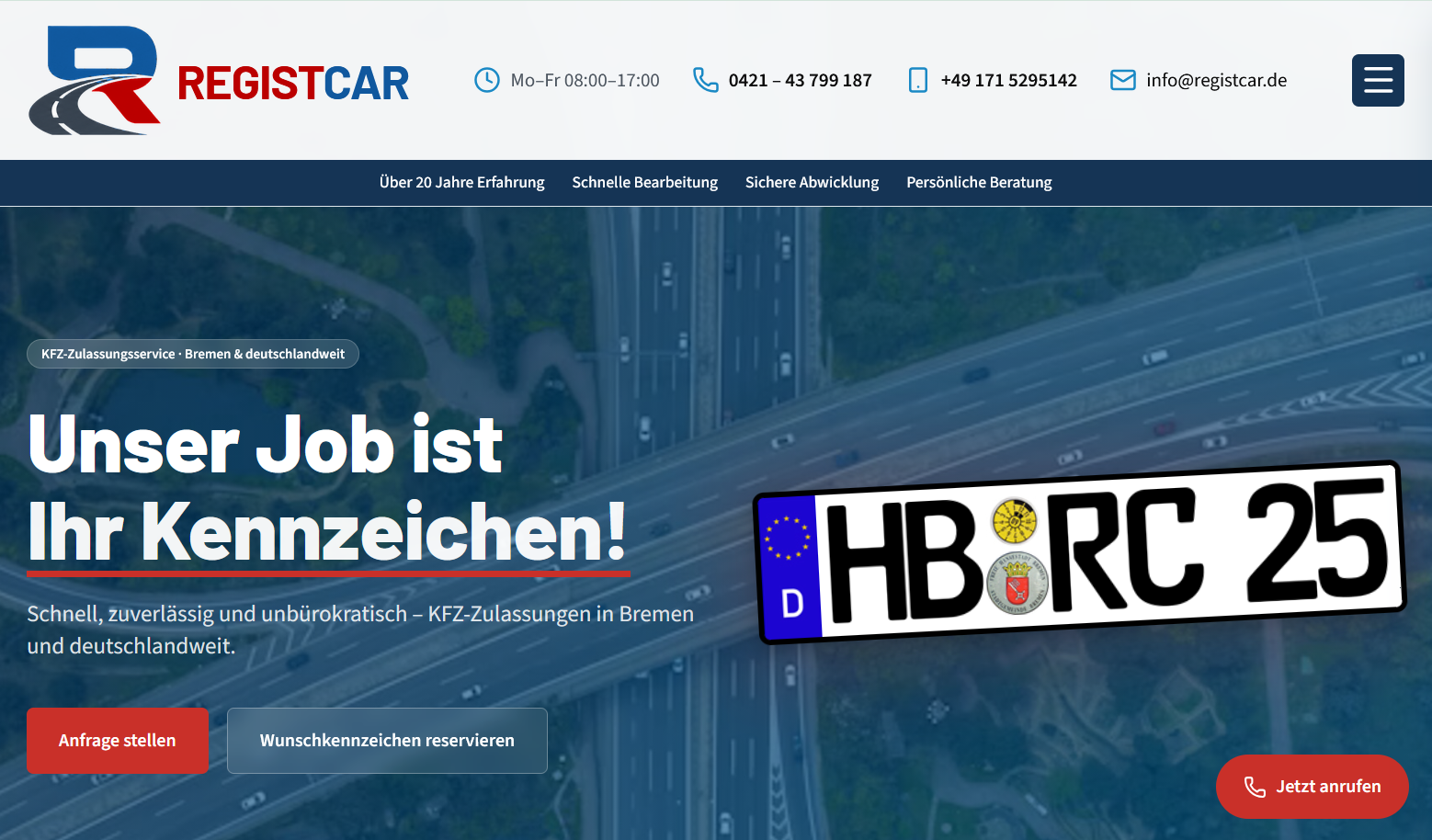Image resolution: width=1432 pixels, height=840 pixels.
Task: Open email link info@registcar.de
Action: click(1216, 80)
